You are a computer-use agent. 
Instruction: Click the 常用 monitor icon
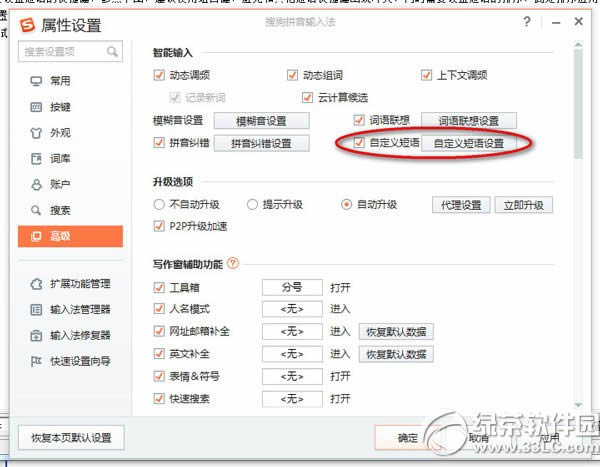click(x=36, y=81)
